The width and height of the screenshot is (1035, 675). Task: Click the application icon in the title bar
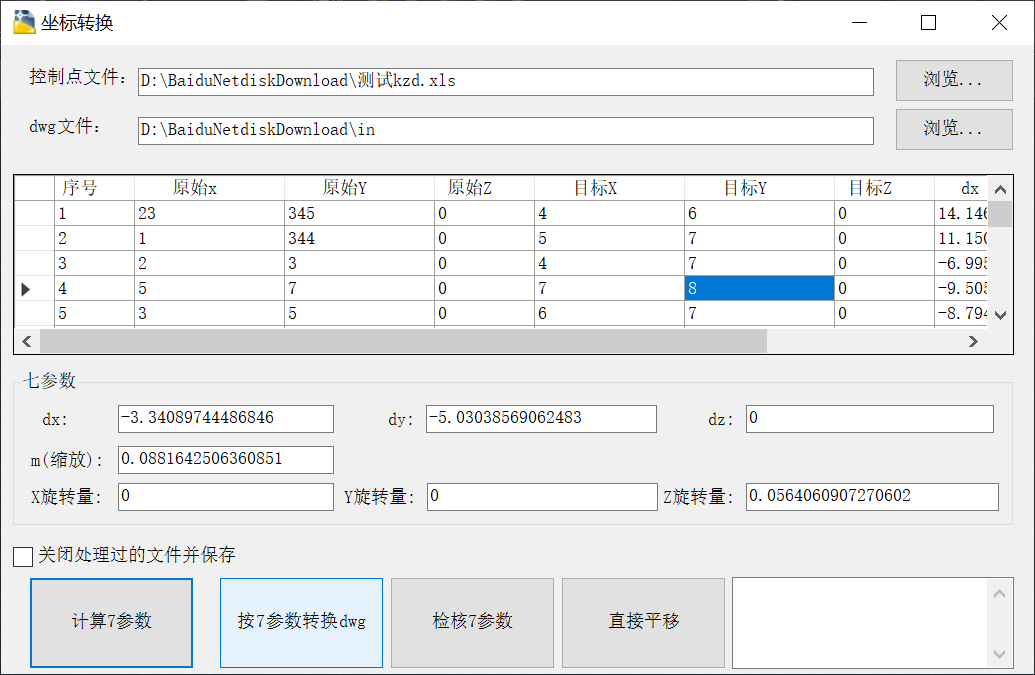(23, 21)
